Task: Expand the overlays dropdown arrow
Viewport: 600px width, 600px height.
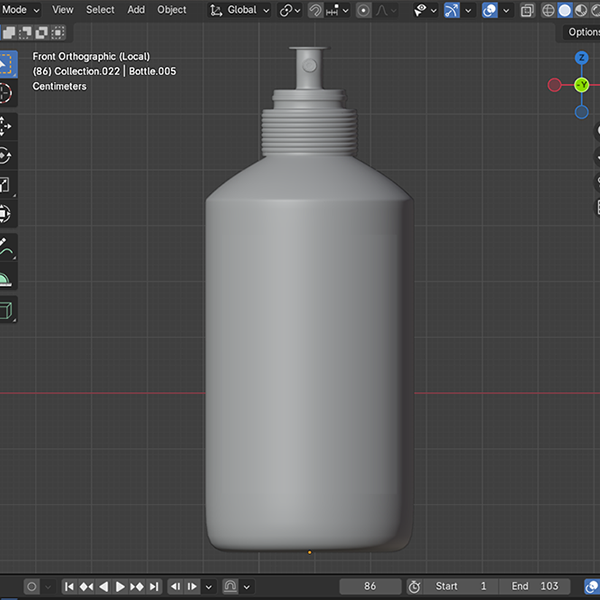Action: 506,10
